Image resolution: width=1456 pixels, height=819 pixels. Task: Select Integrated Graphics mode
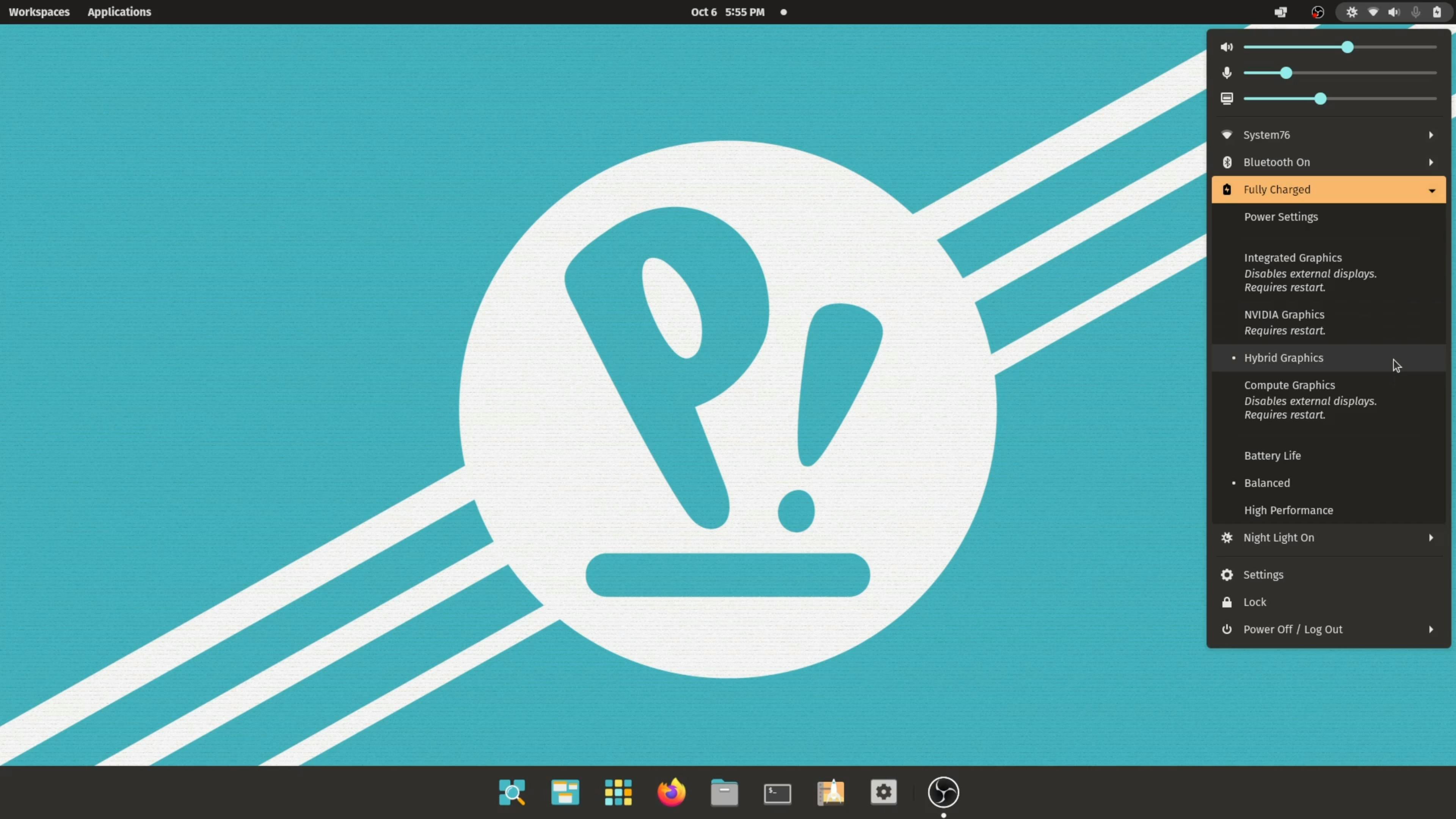1329,273
